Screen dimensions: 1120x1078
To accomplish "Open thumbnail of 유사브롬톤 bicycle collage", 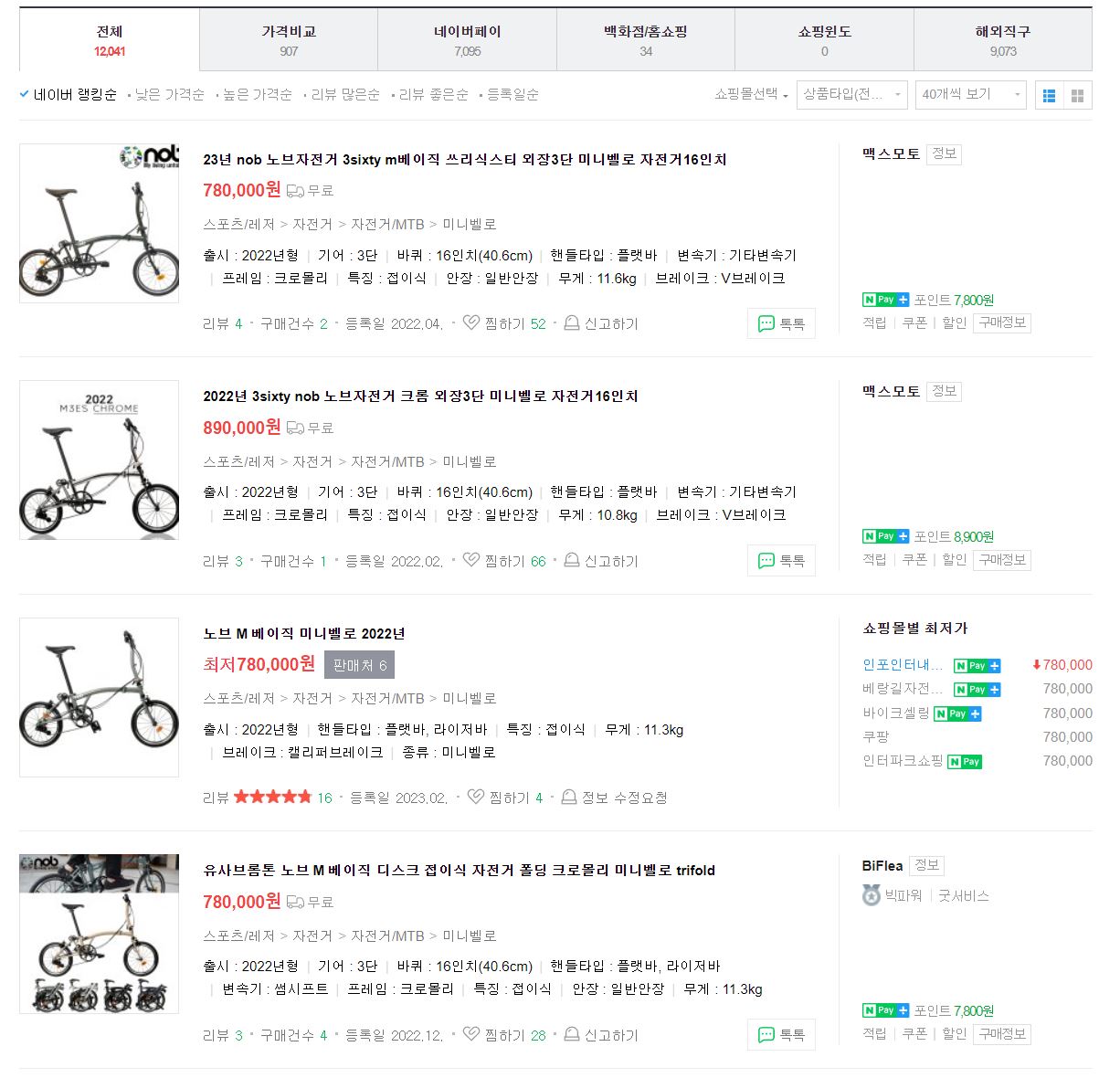I will [x=99, y=934].
